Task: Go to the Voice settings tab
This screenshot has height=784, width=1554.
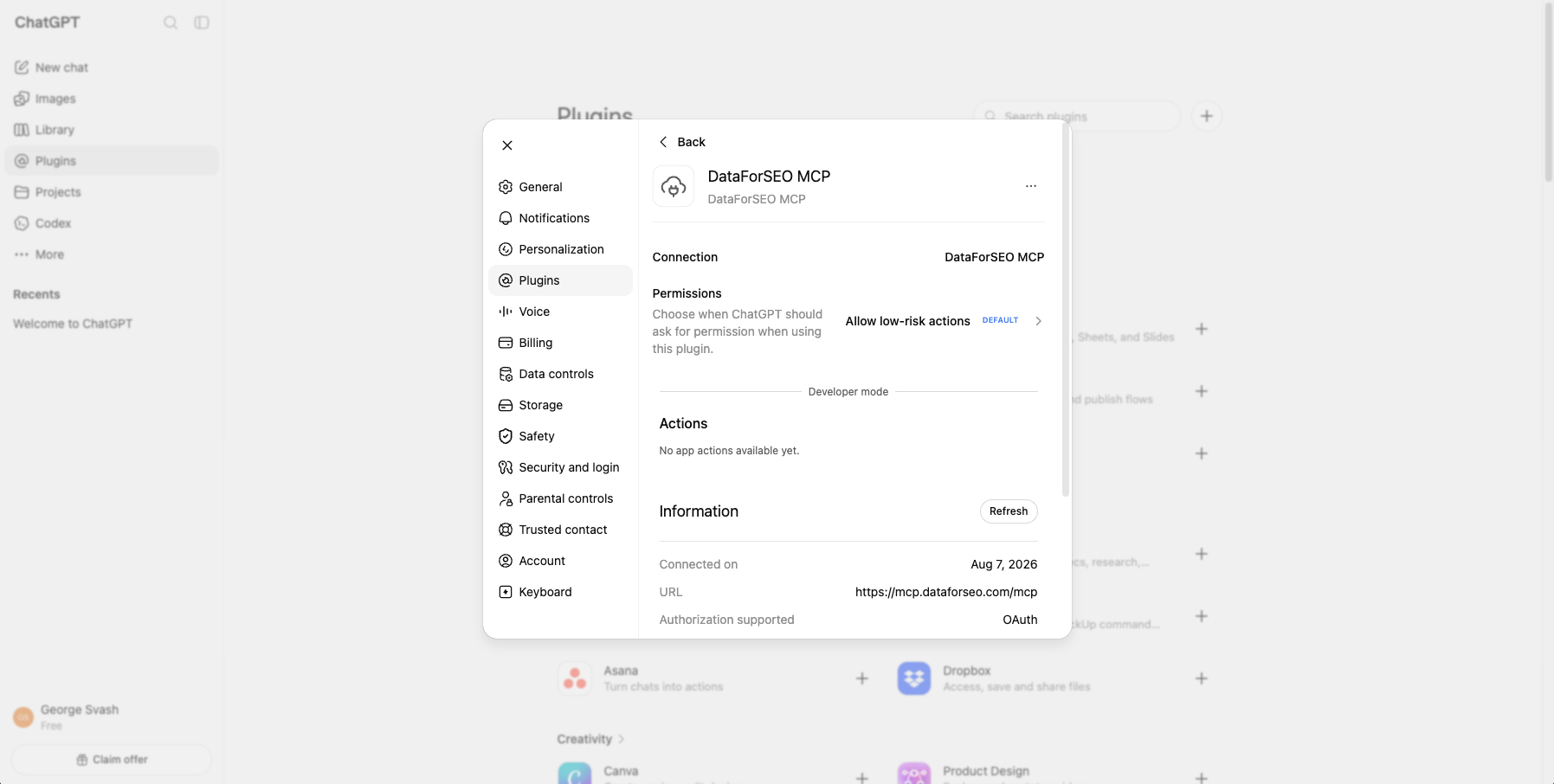Action: (560, 312)
